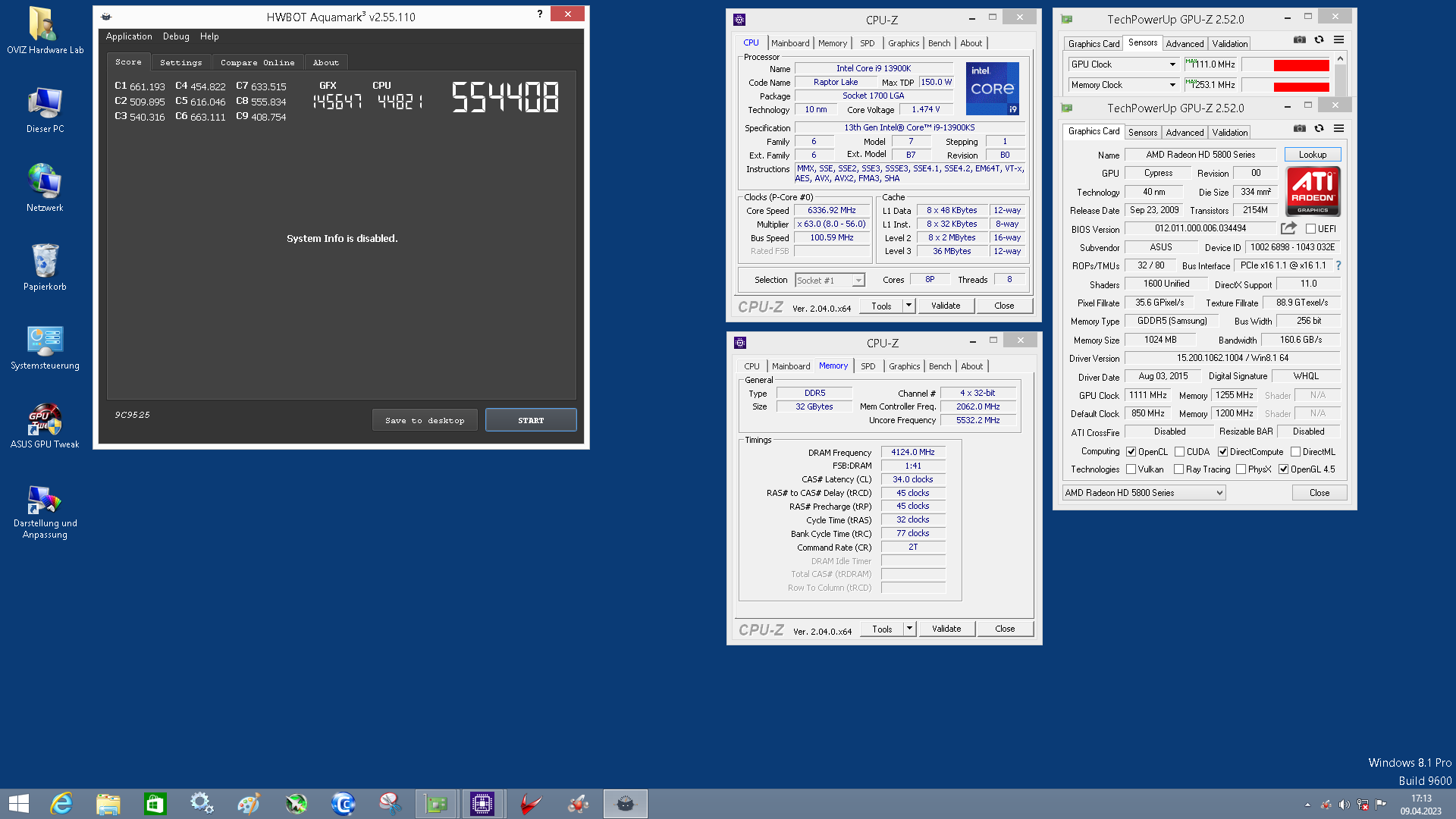Click the question mark beside Bus Interface
Screen dimensions: 1456x819
pyautogui.click(x=1338, y=265)
